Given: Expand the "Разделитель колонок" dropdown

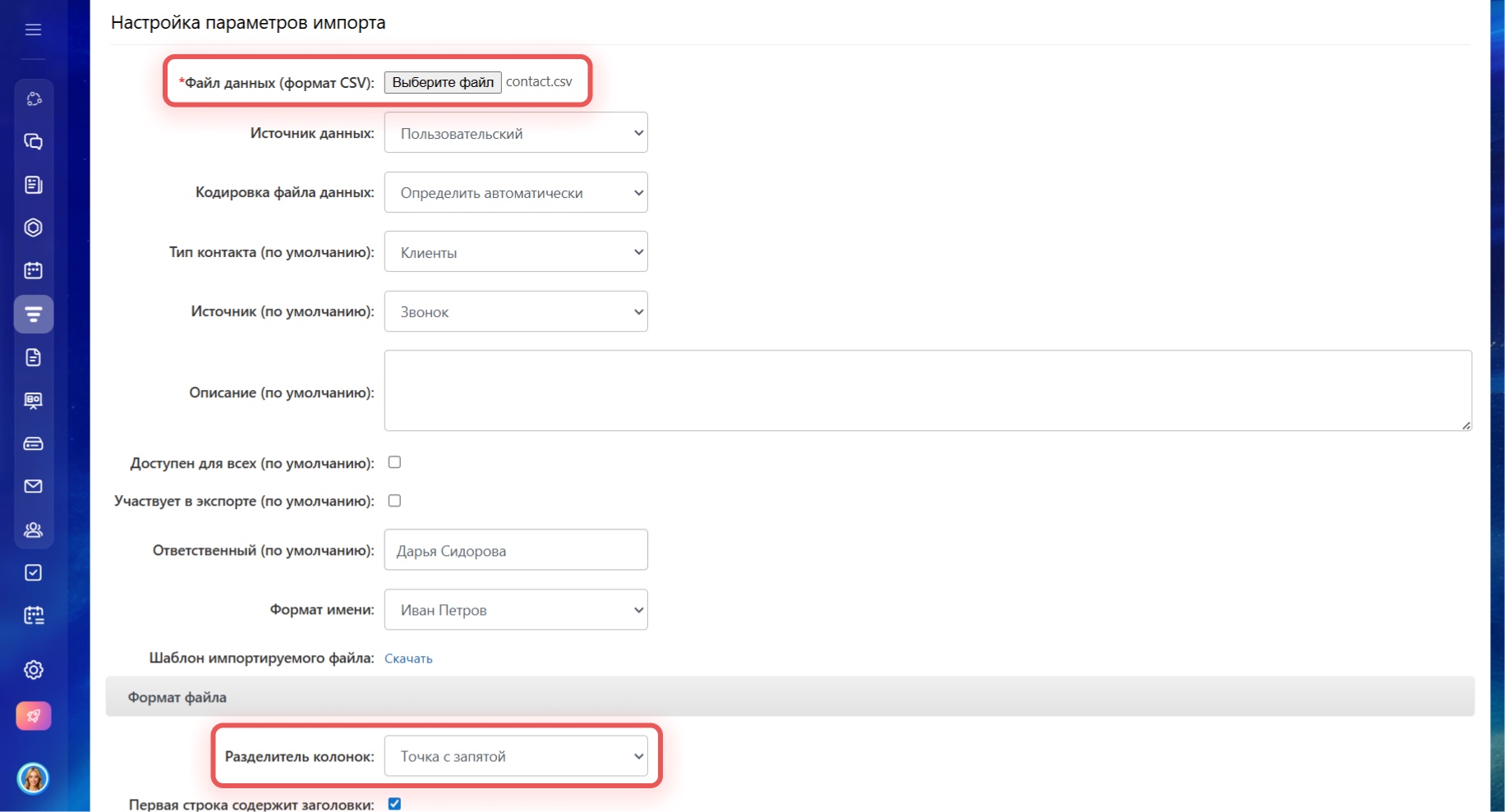Looking at the screenshot, I should click(x=516, y=756).
